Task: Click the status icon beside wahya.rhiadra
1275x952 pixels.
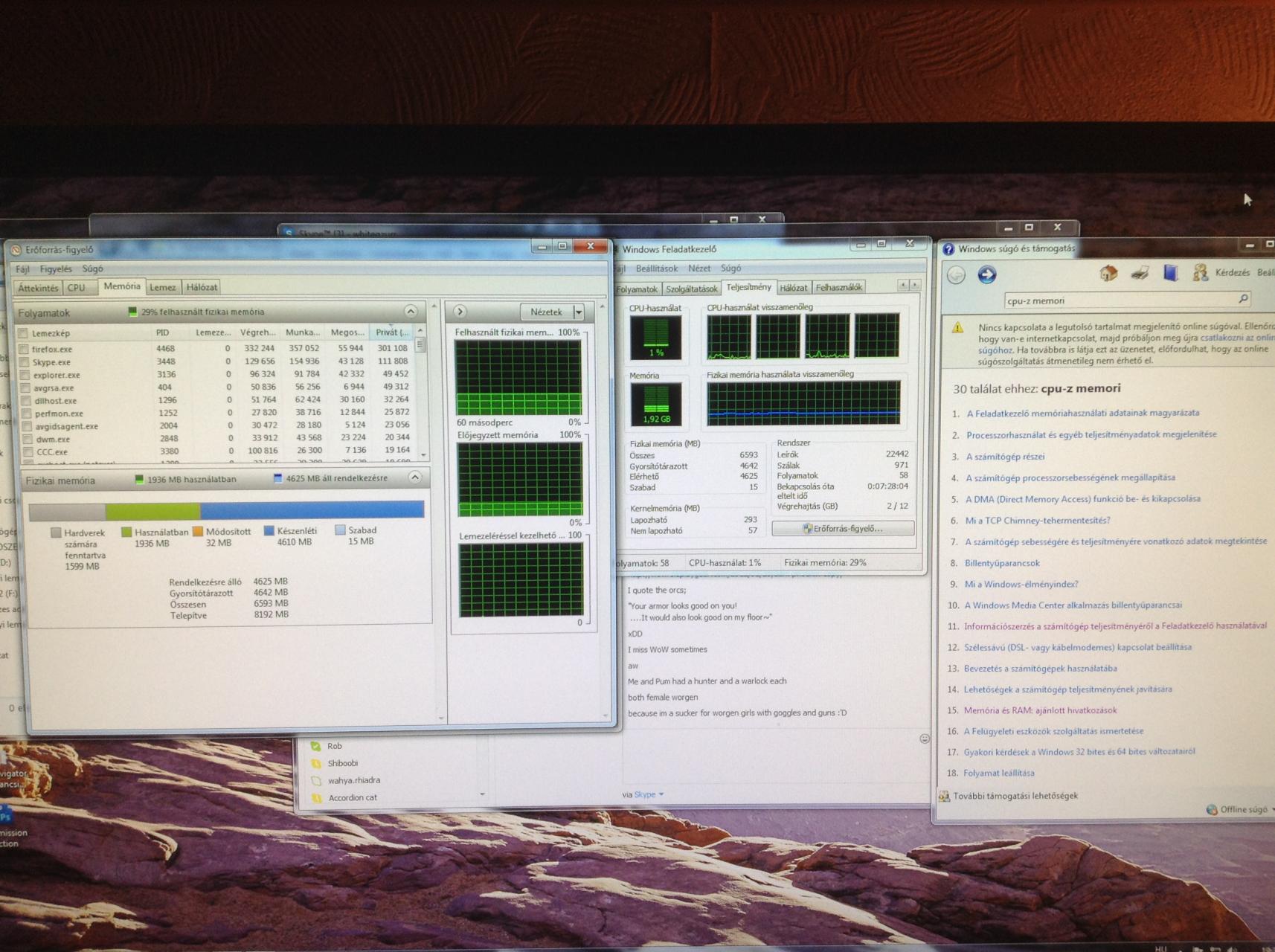Action: coord(315,780)
